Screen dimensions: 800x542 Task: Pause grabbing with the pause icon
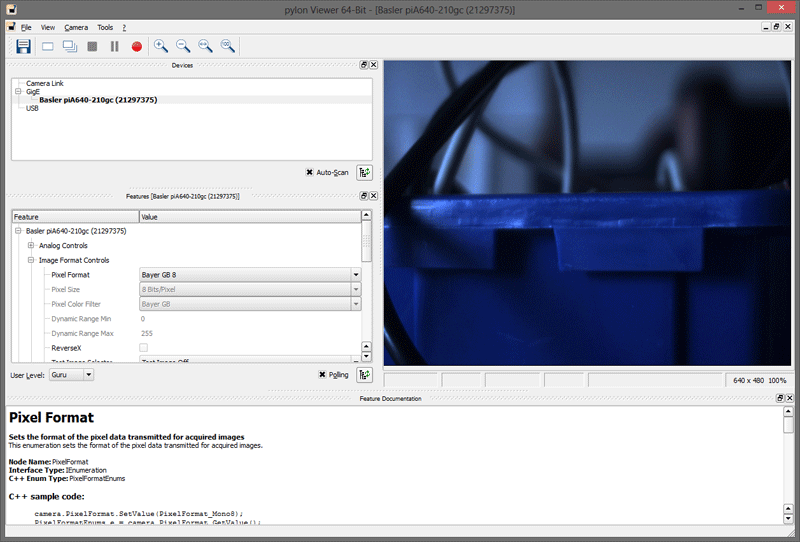point(114,46)
